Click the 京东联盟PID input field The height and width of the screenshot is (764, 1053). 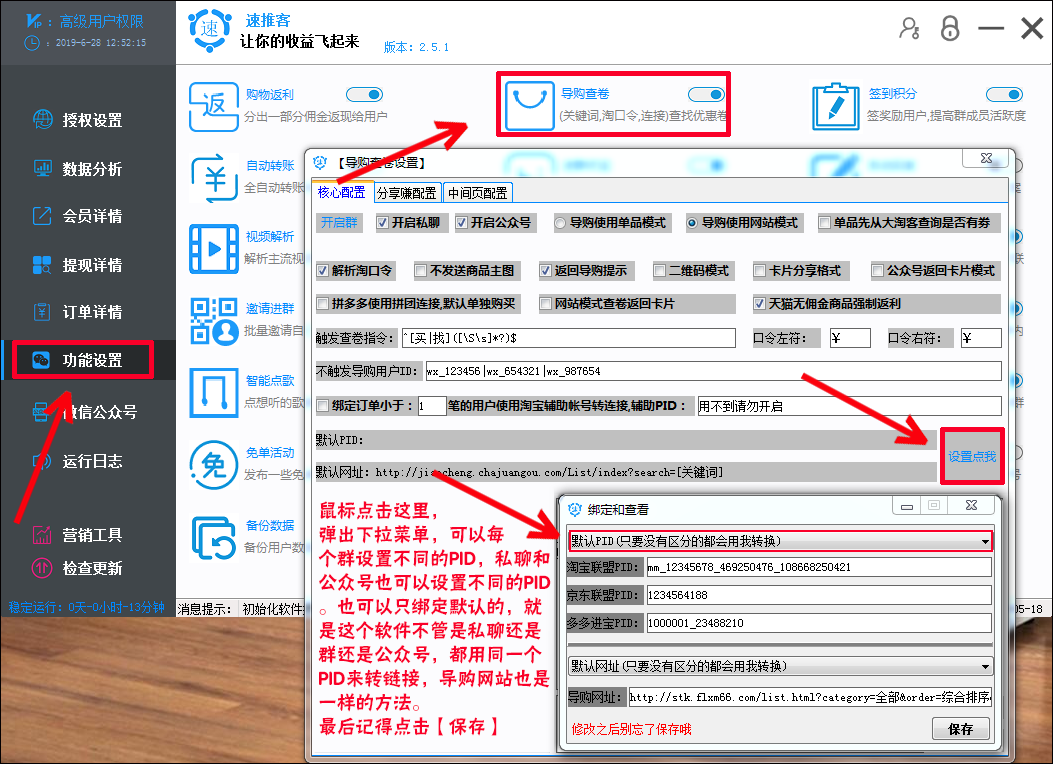point(819,595)
